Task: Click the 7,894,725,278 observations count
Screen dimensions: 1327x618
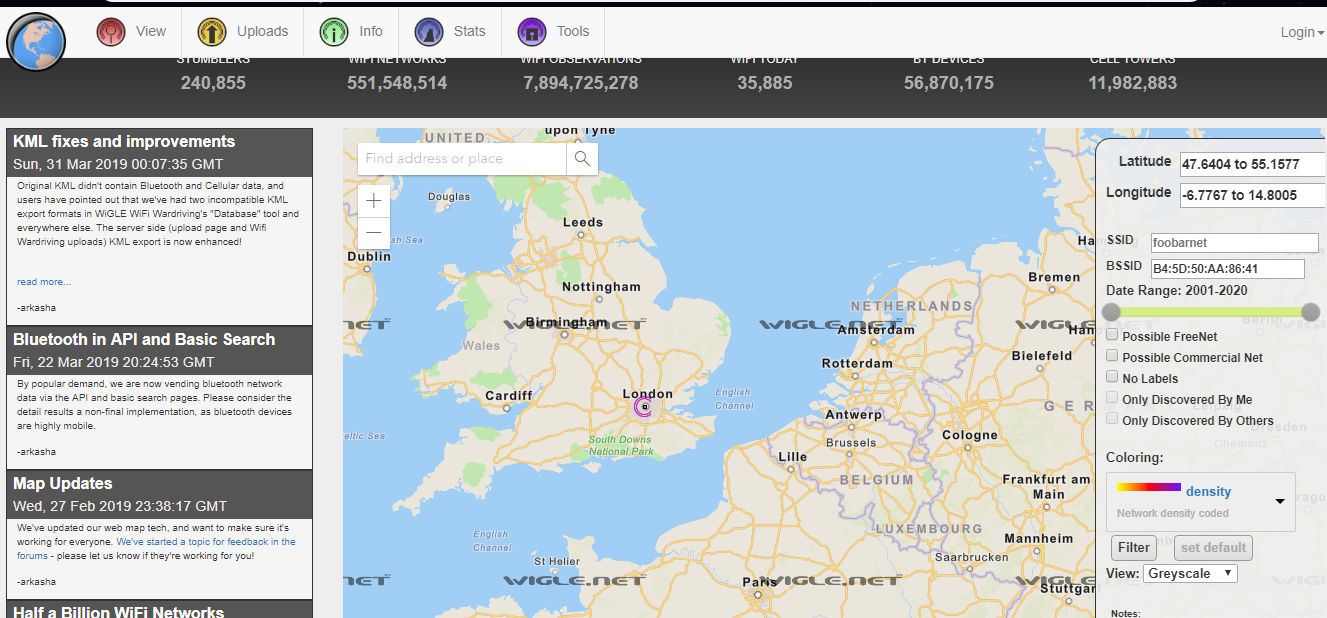Action: point(581,83)
